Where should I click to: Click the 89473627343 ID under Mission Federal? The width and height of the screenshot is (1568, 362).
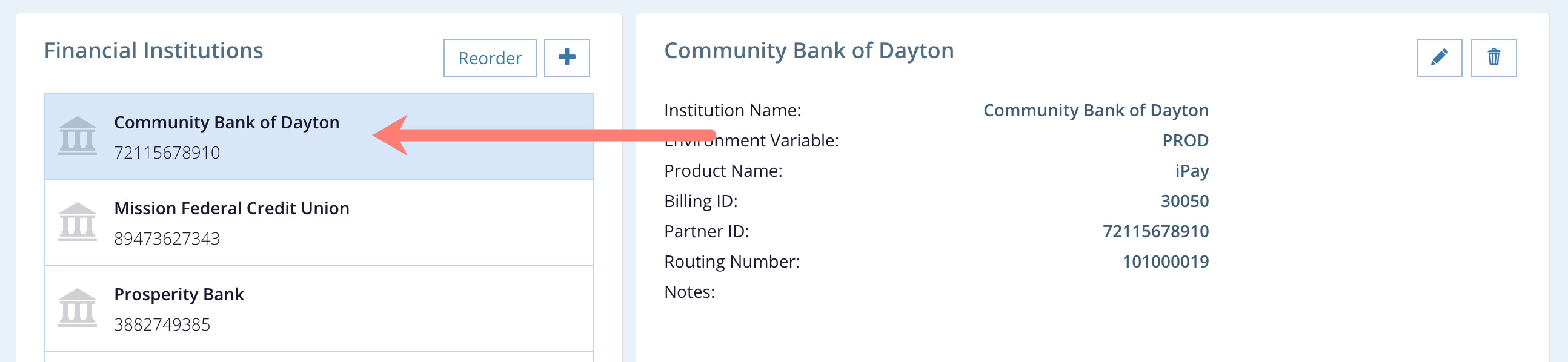point(167,239)
